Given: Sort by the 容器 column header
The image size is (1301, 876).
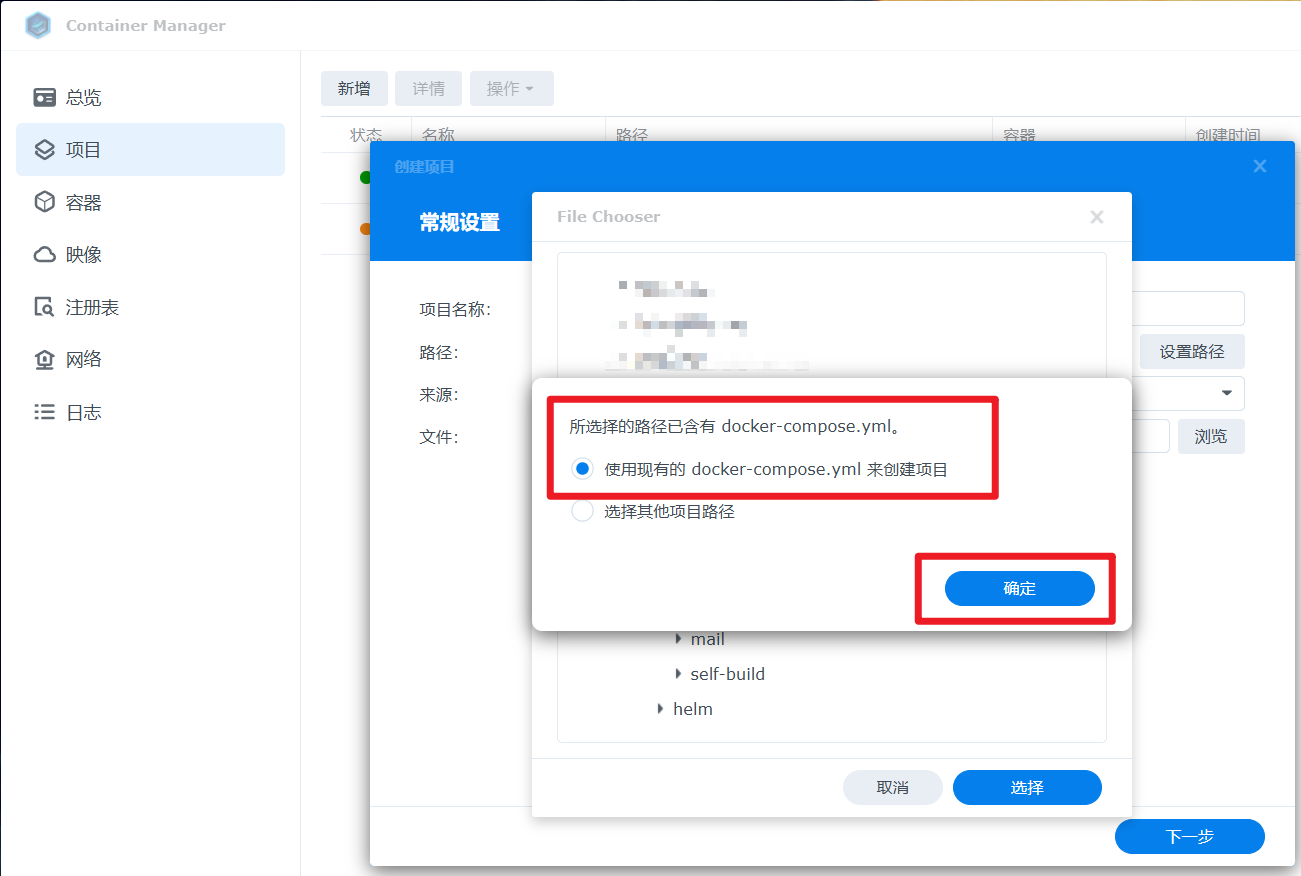Looking at the screenshot, I should (1089, 135).
